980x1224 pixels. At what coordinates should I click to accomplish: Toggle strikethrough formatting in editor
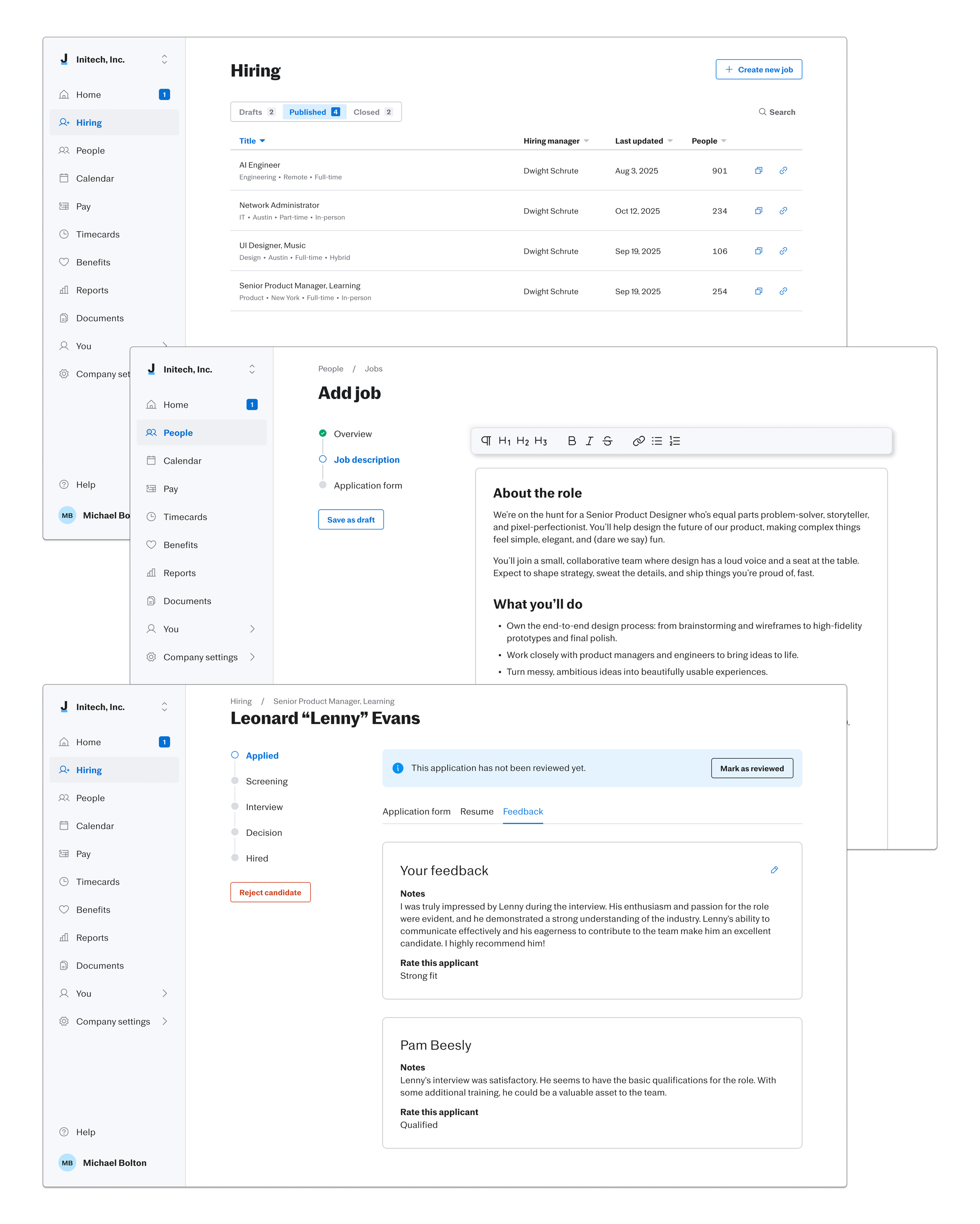click(x=608, y=441)
